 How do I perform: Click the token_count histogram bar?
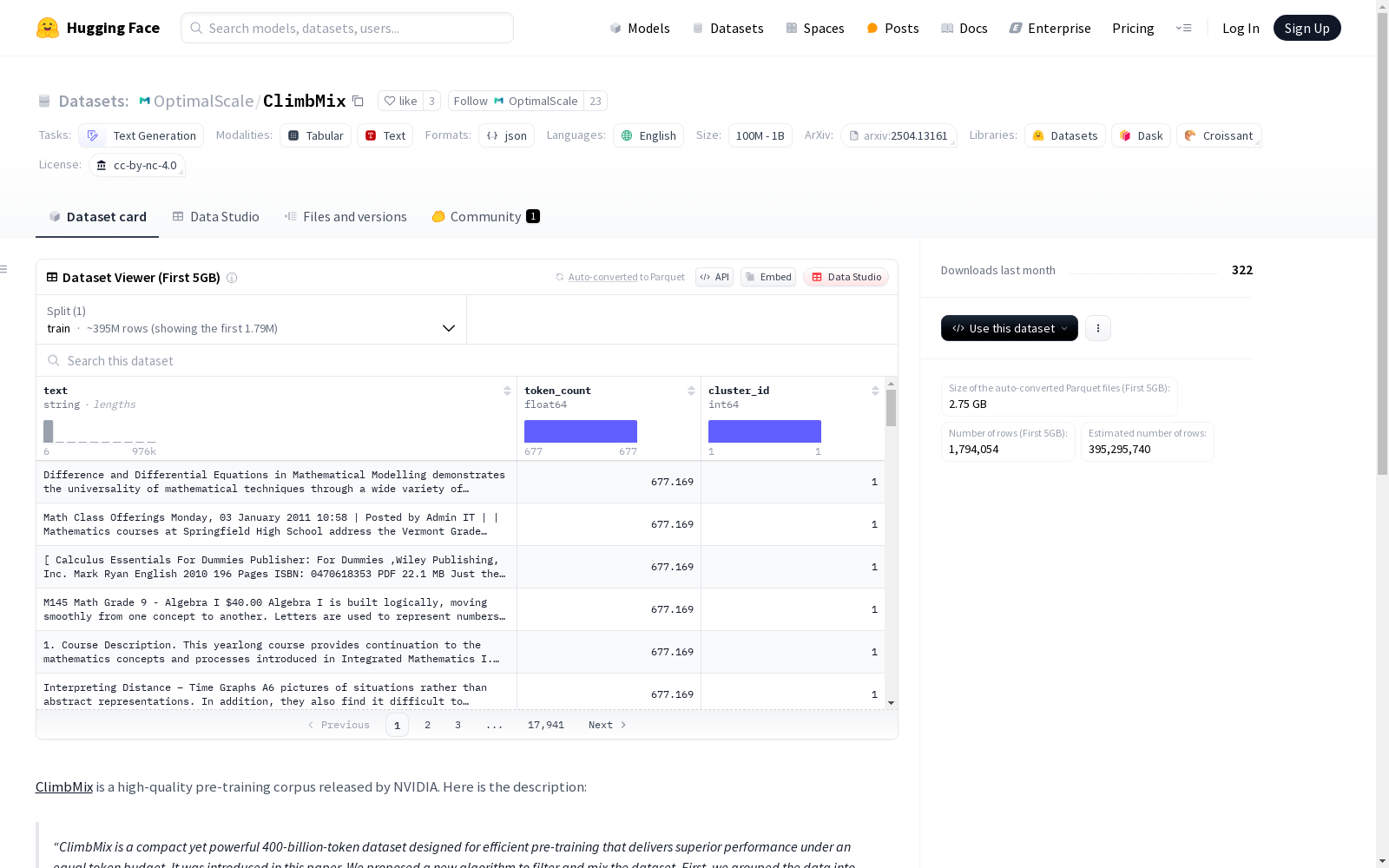point(581,431)
